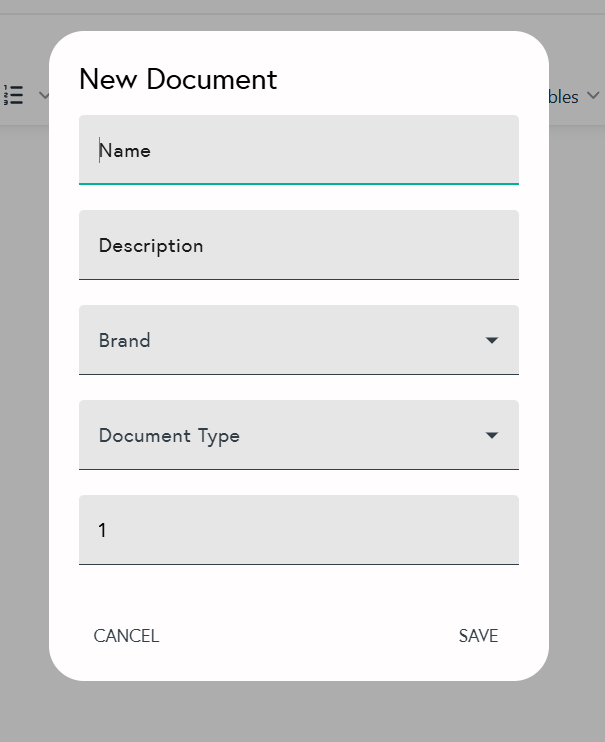
Task: Click the partially hidden 'bles' toolbar label
Action: pyautogui.click(x=564, y=97)
